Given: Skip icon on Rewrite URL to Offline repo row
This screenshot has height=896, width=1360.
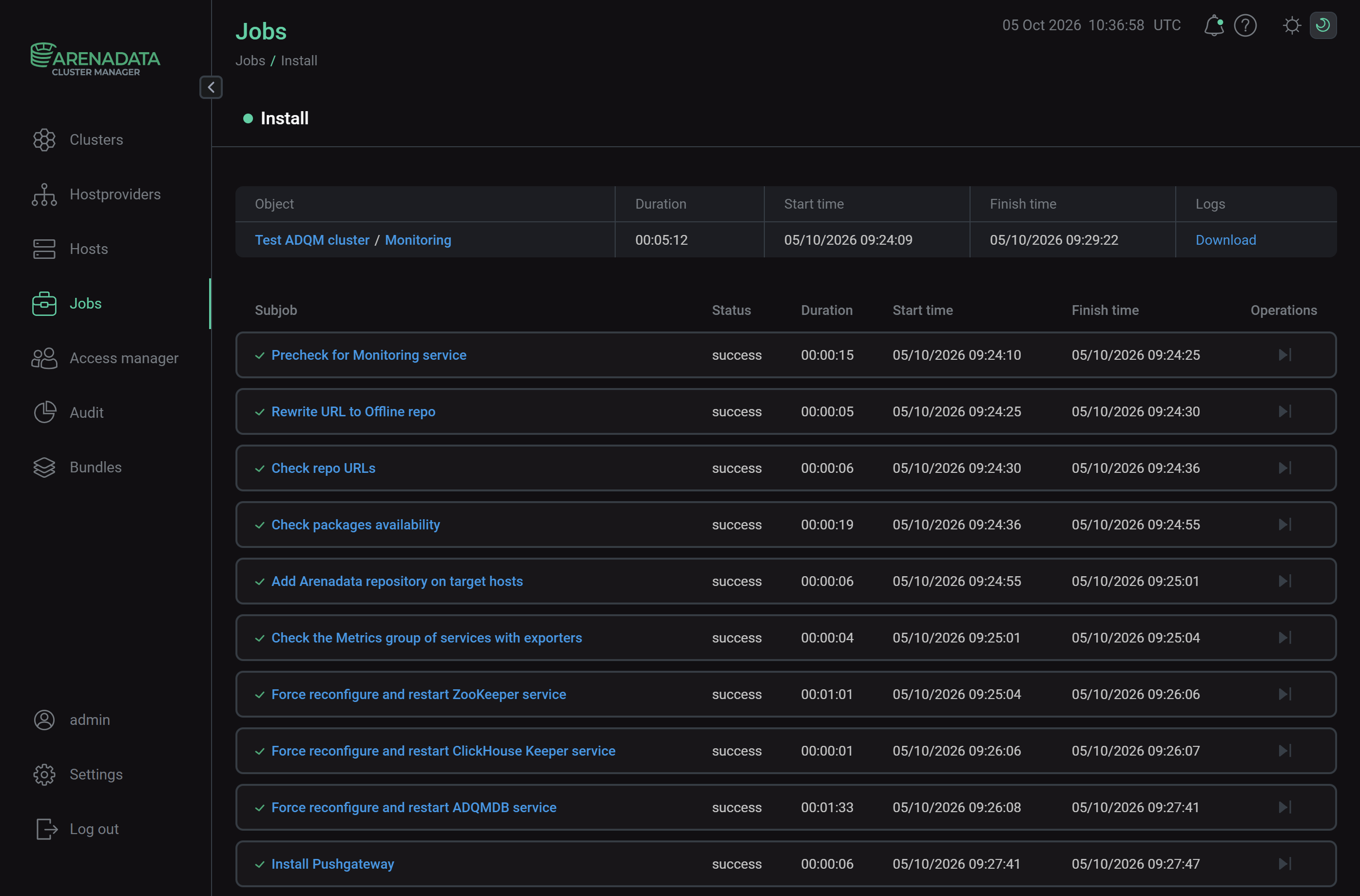Looking at the screenshot, I should [x=1284, y=411].
